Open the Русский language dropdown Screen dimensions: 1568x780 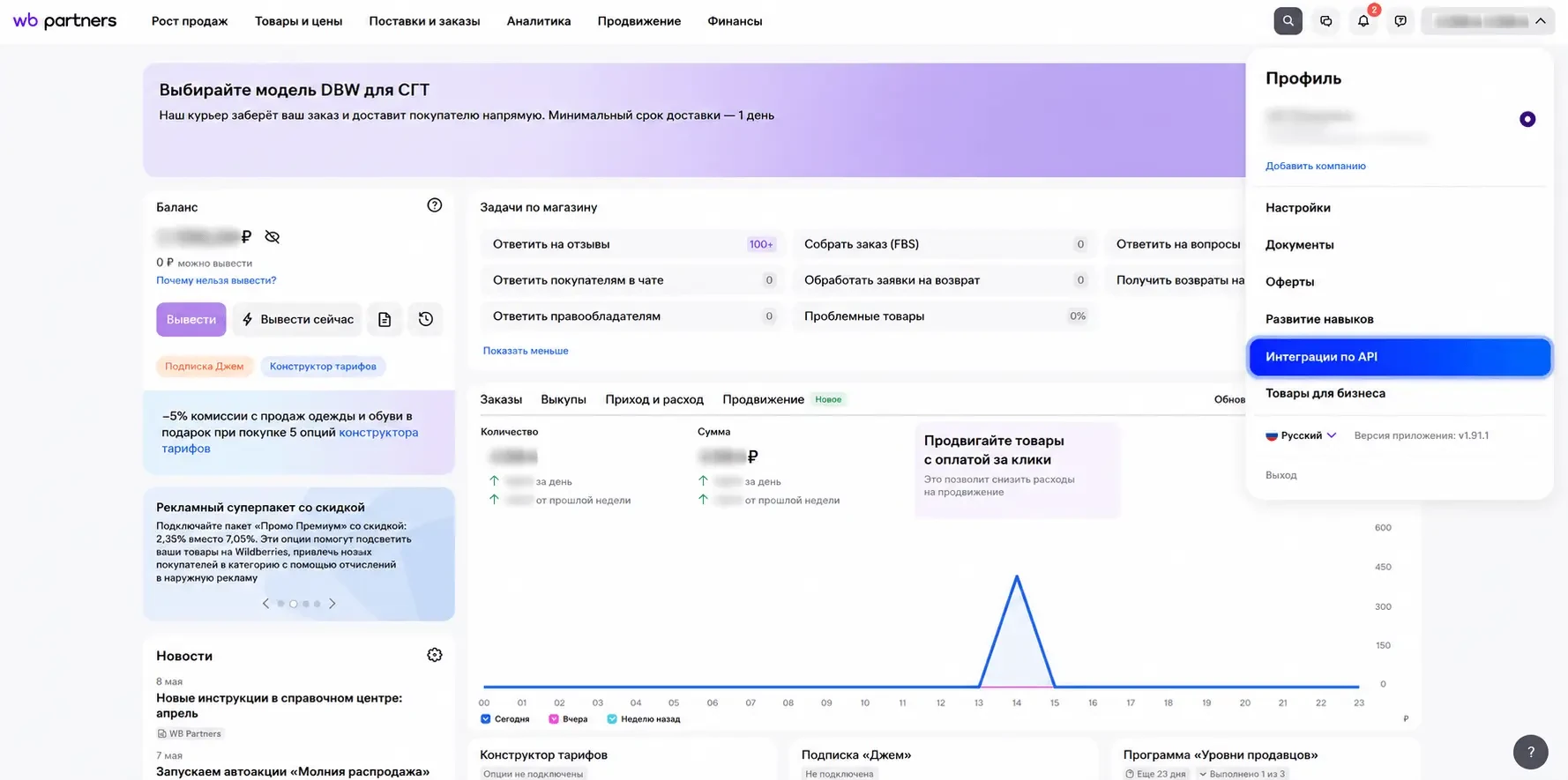pyautogui.click(x=1302, y=435)
